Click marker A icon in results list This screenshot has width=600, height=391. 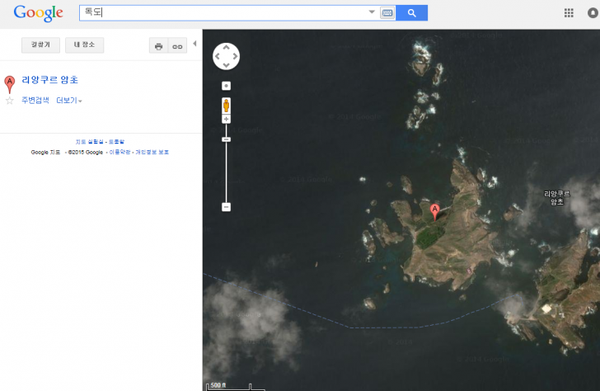coord(10,84)
